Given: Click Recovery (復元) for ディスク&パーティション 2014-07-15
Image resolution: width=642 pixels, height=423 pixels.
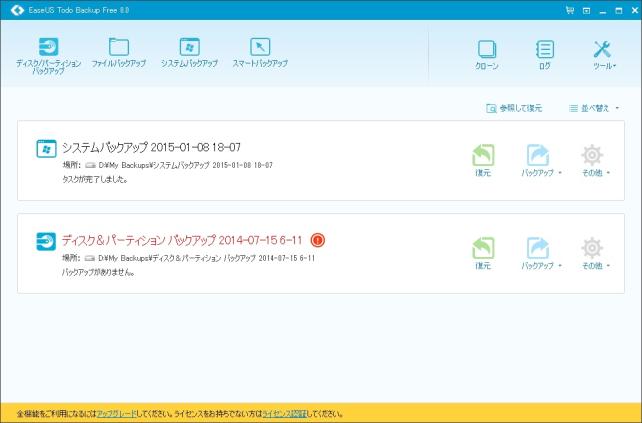Looking at the screenshot, I should coord(483,253).
